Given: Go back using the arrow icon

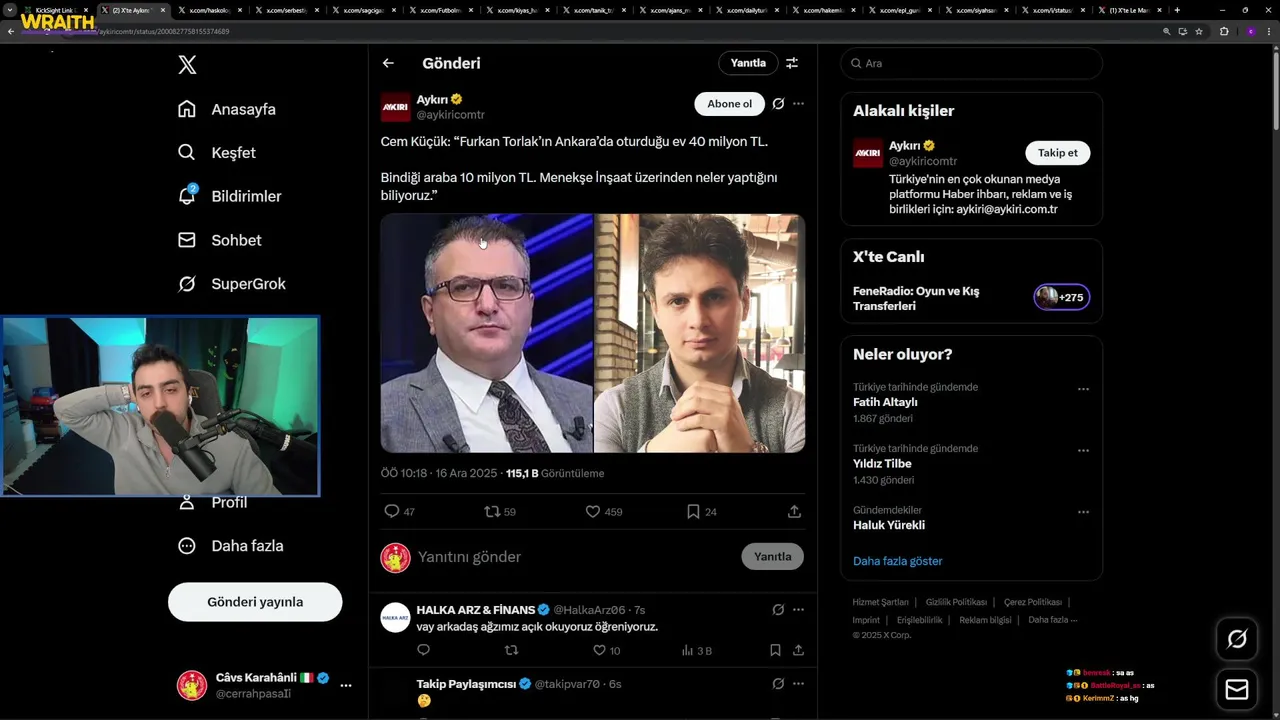Looking at the screenshot, I should [388, 63].
